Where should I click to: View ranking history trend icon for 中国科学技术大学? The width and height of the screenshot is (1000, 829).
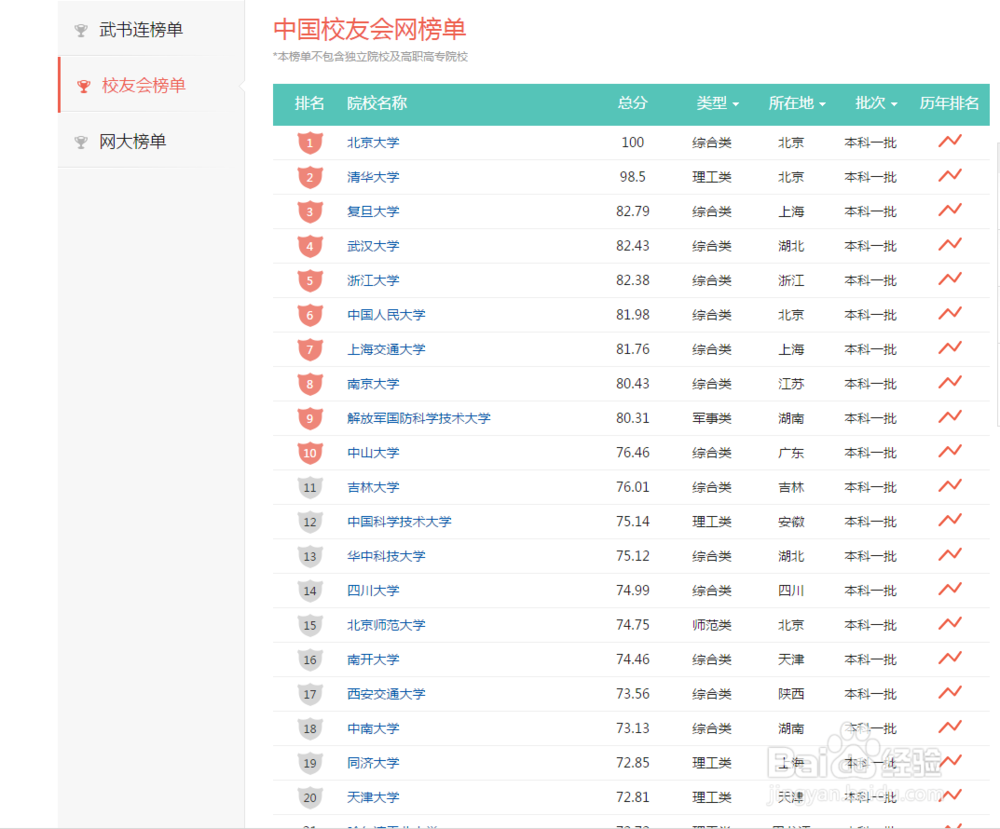950,520
